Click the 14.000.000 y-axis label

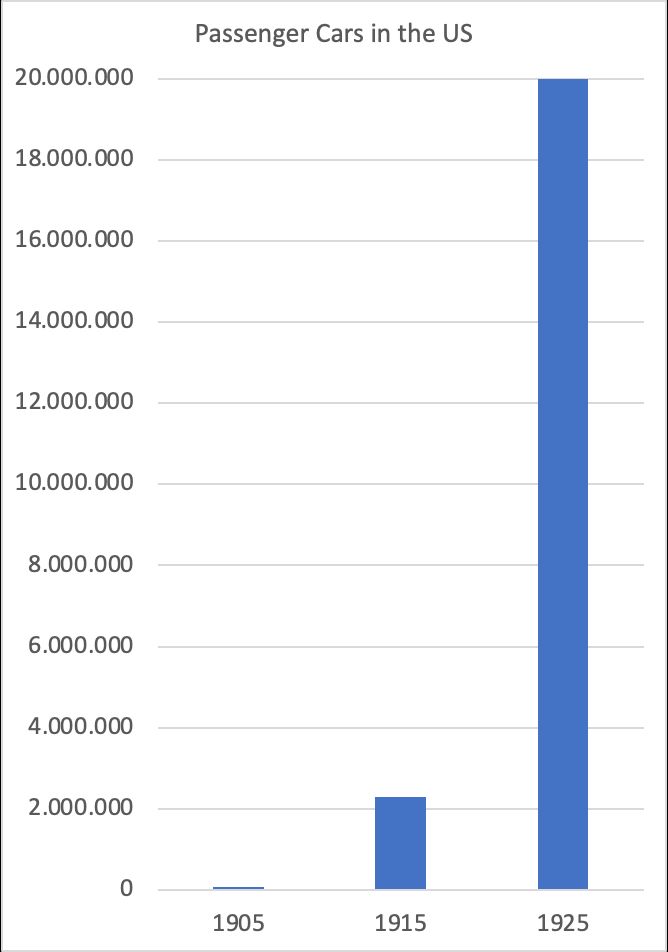[x=75, y=322]
